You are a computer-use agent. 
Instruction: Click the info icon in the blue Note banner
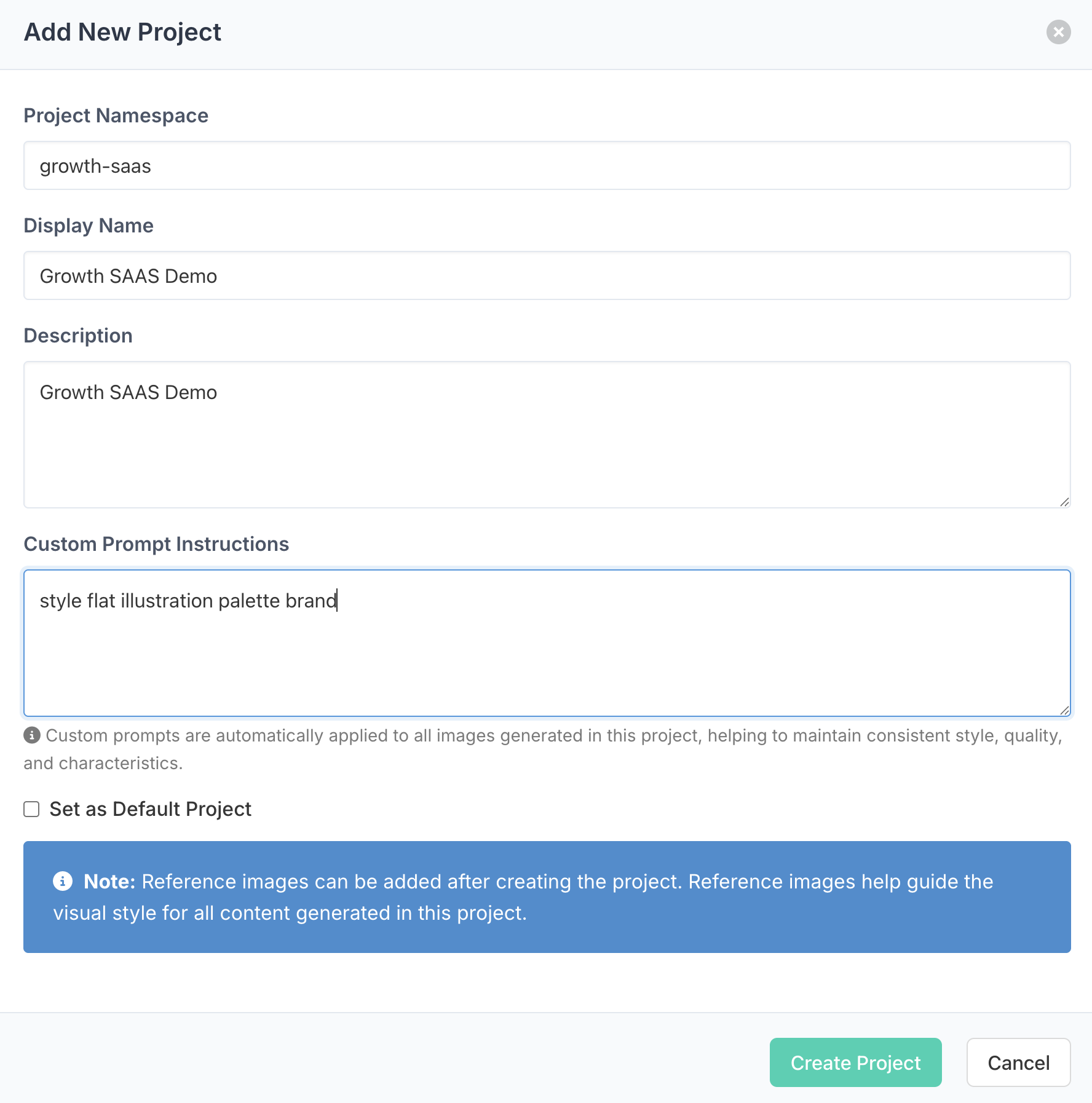63,881
